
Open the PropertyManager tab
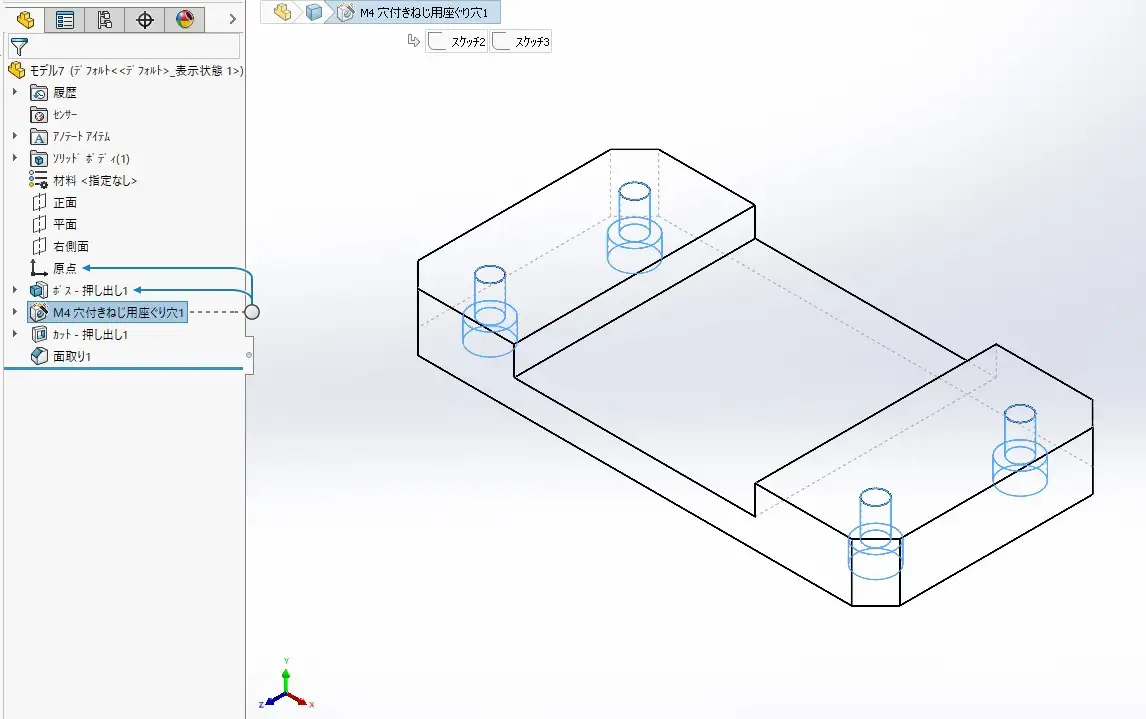pyautogui.click(x=65, y=19)
